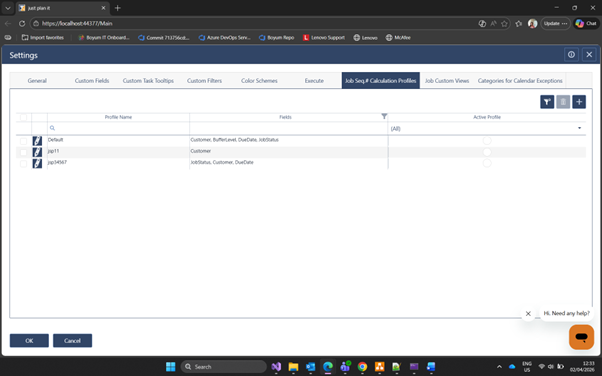Open Outlook from the taskbar
This screenshot has height=376, width=602.
[x=311, y=366]
